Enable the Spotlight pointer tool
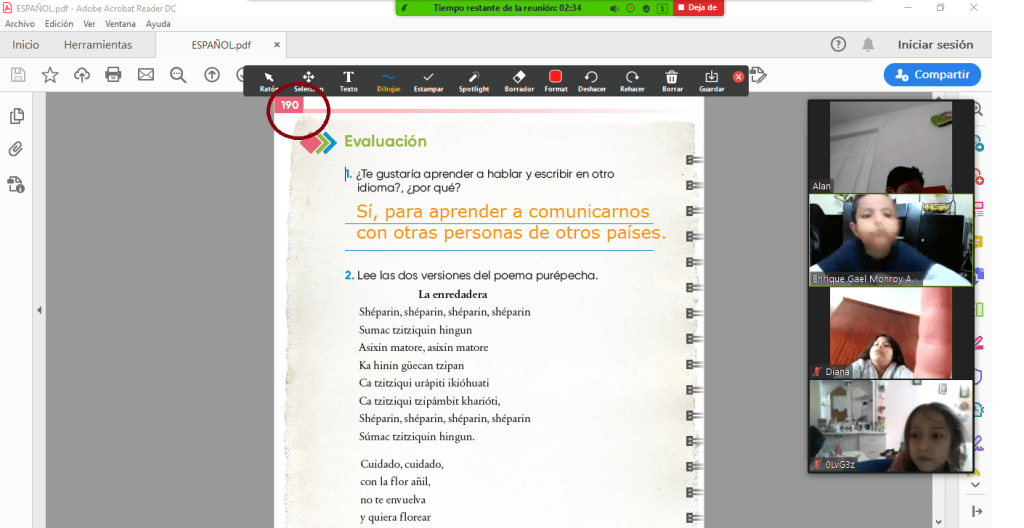This screenshot has width=1024, height=528. [474, 80]
